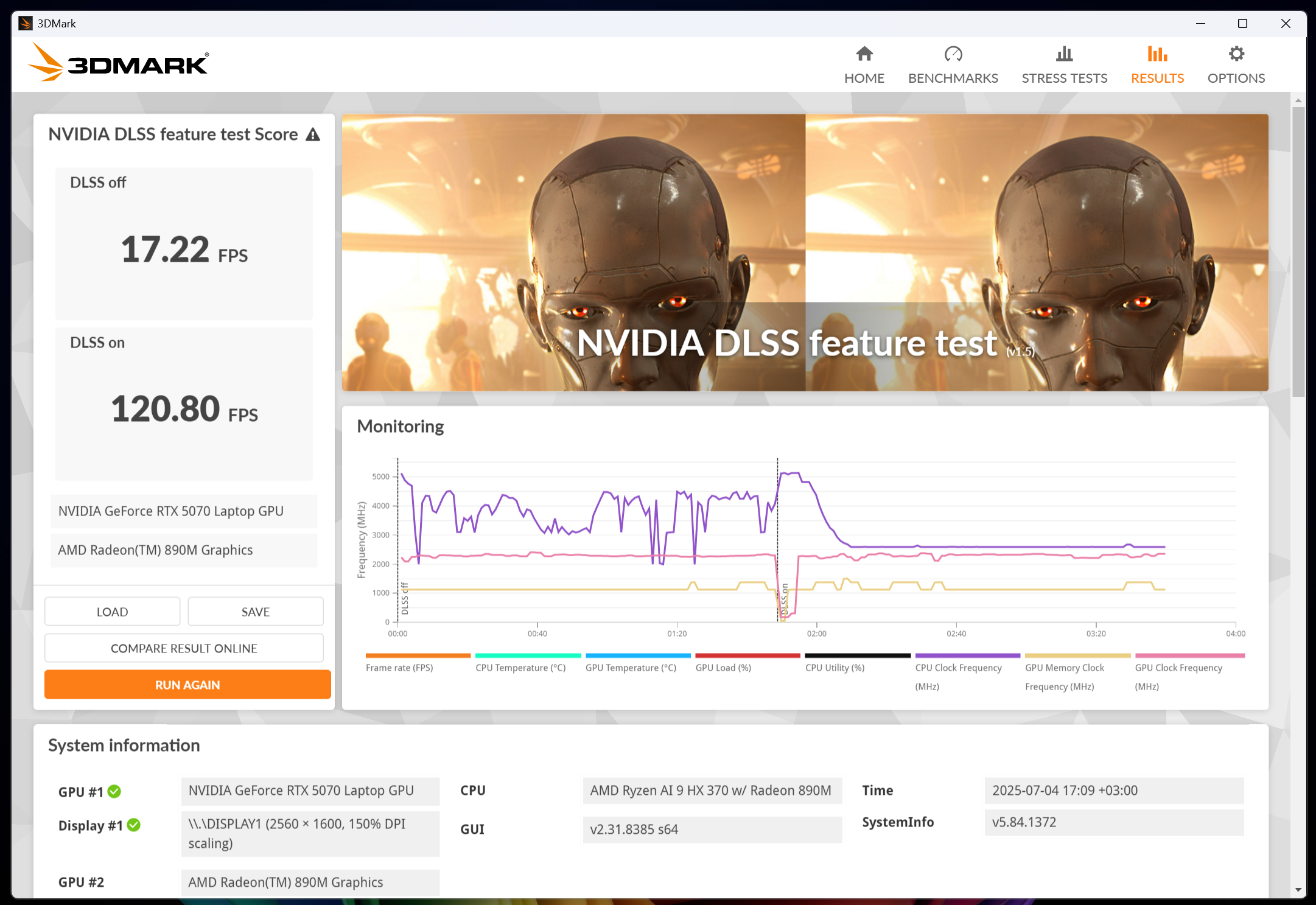Switch to the BENCHMARKS tab label
This screenshot has width=1316, height=905.
pos(953,79)
